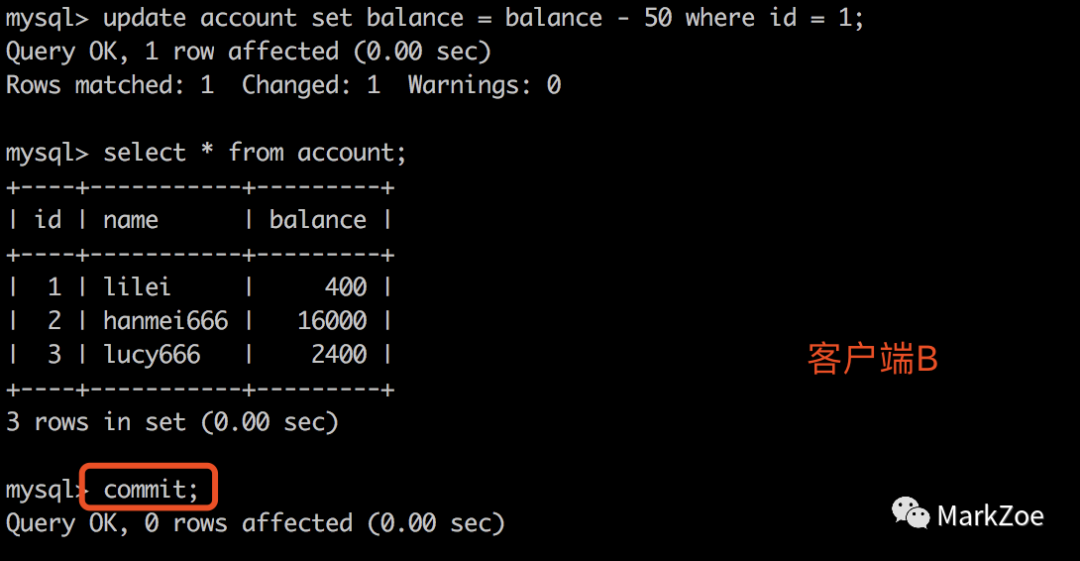The image size is (1080, 561).
Task: Click the orange 客户端B label
Action: point(872,358)
